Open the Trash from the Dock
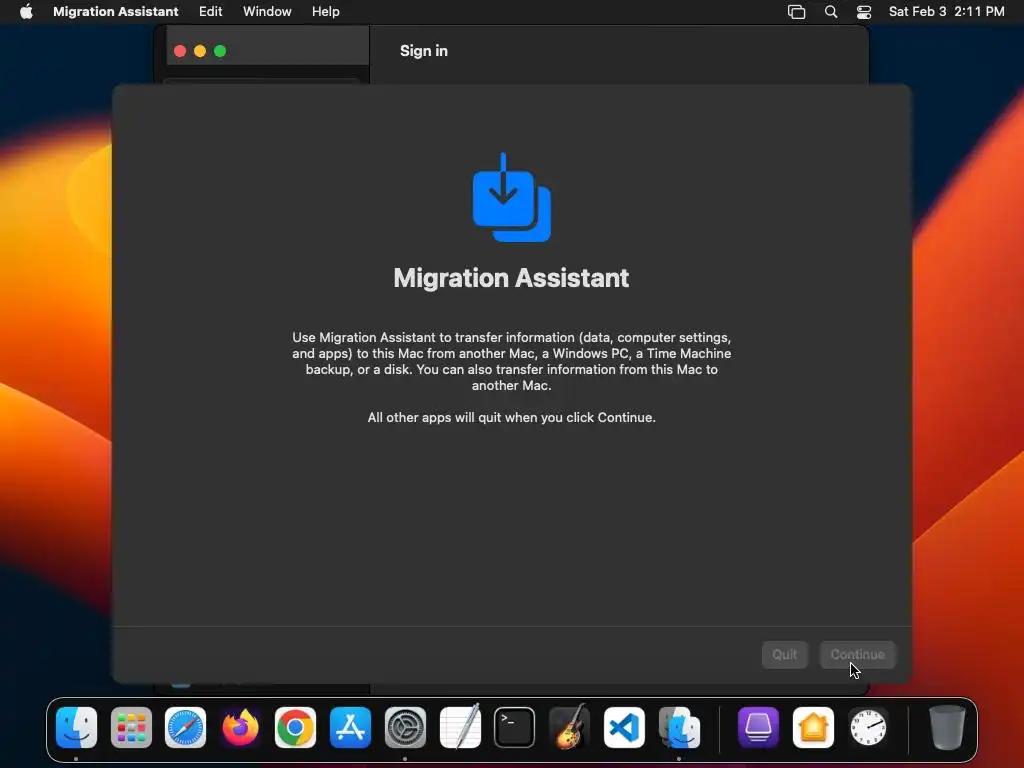Screen dimensions: 1024x768 click(947, 728)
